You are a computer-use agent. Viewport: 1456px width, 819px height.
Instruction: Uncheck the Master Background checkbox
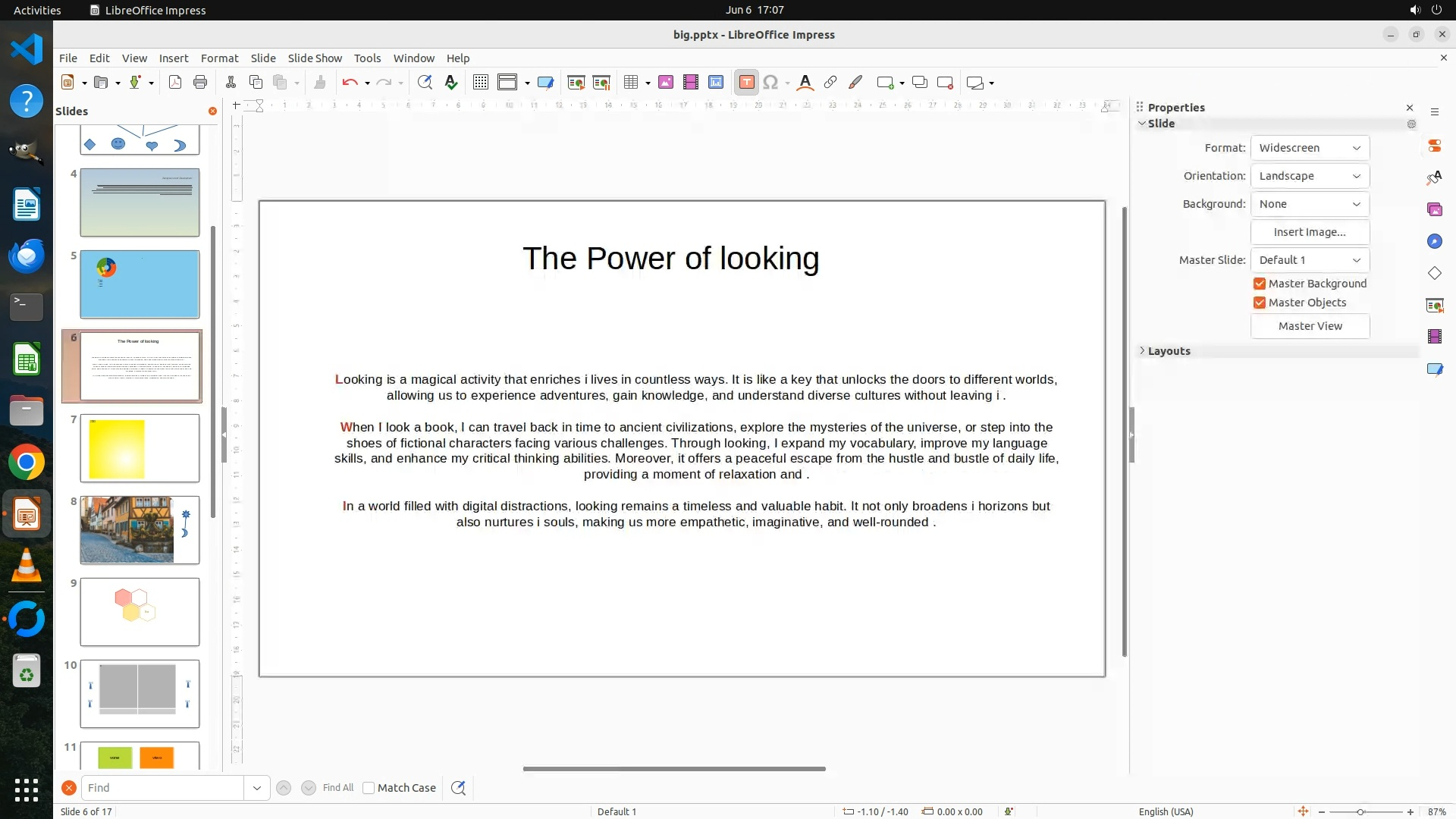tap(1260, 284)
